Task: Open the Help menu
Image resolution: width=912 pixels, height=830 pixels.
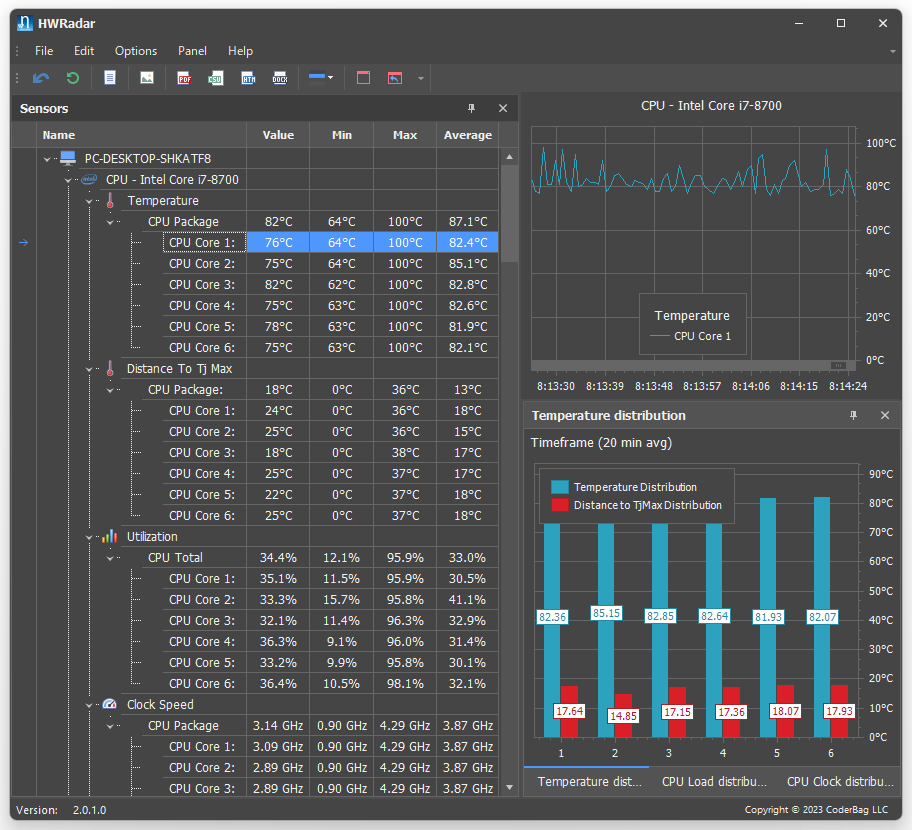Action: click(x=240, y=51)
